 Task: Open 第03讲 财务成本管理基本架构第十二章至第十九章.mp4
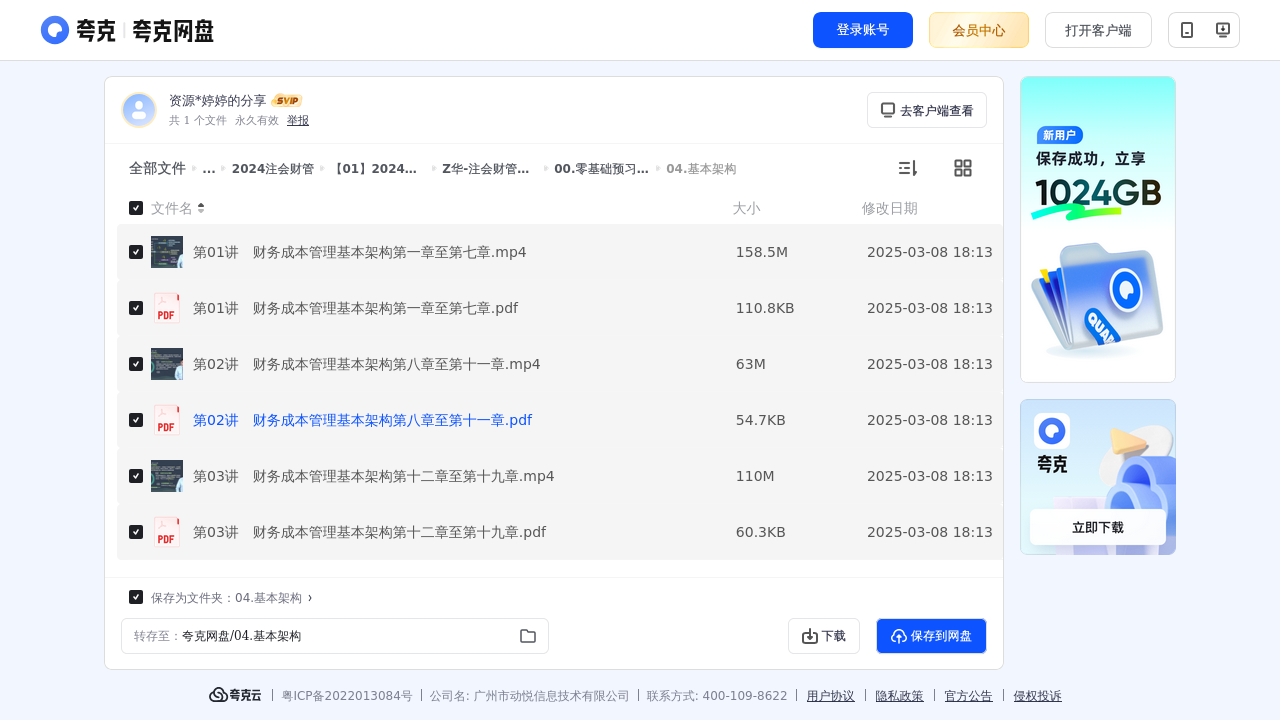point(374,476)
